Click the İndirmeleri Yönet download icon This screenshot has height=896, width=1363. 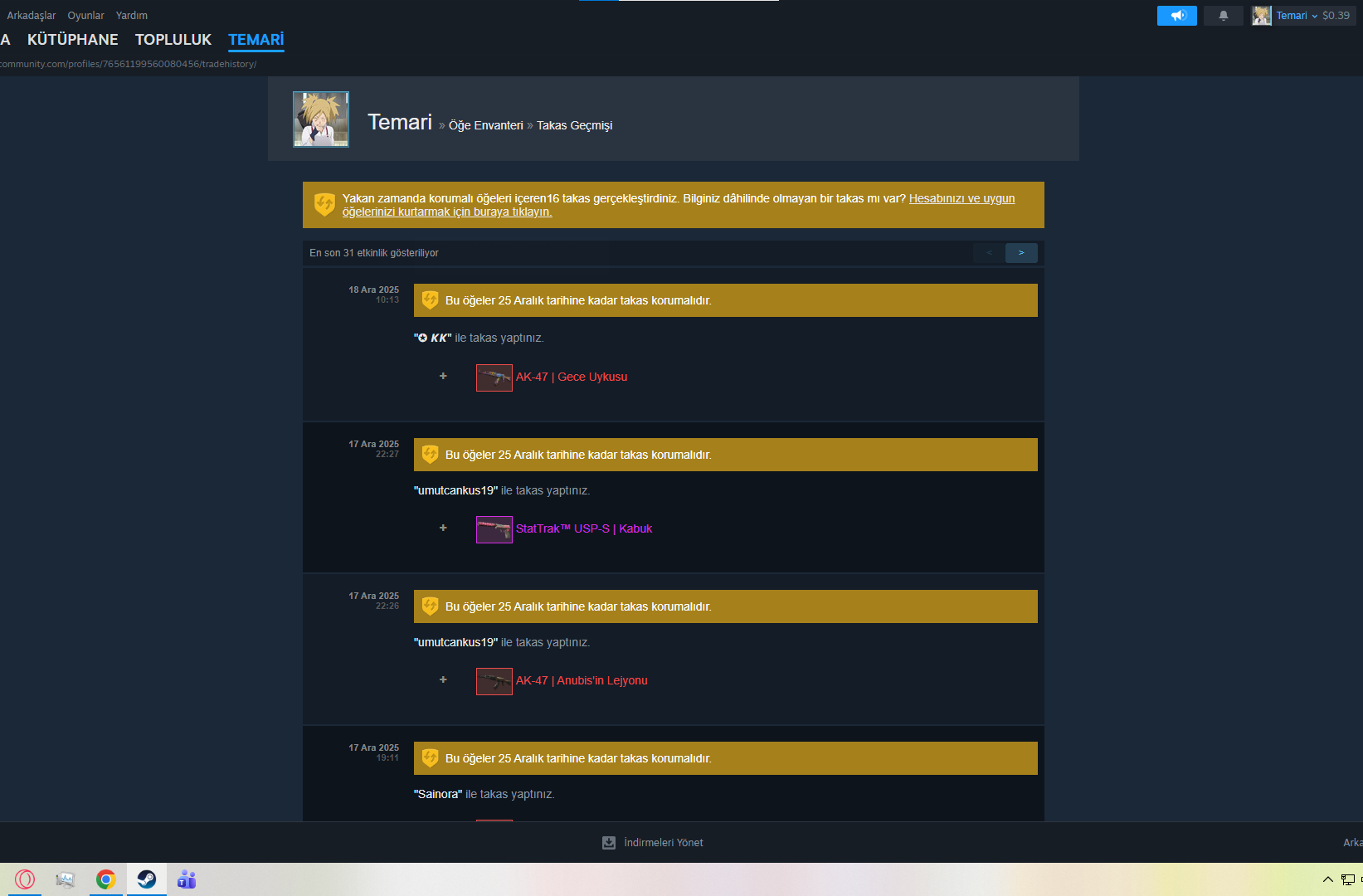point(609,843)
